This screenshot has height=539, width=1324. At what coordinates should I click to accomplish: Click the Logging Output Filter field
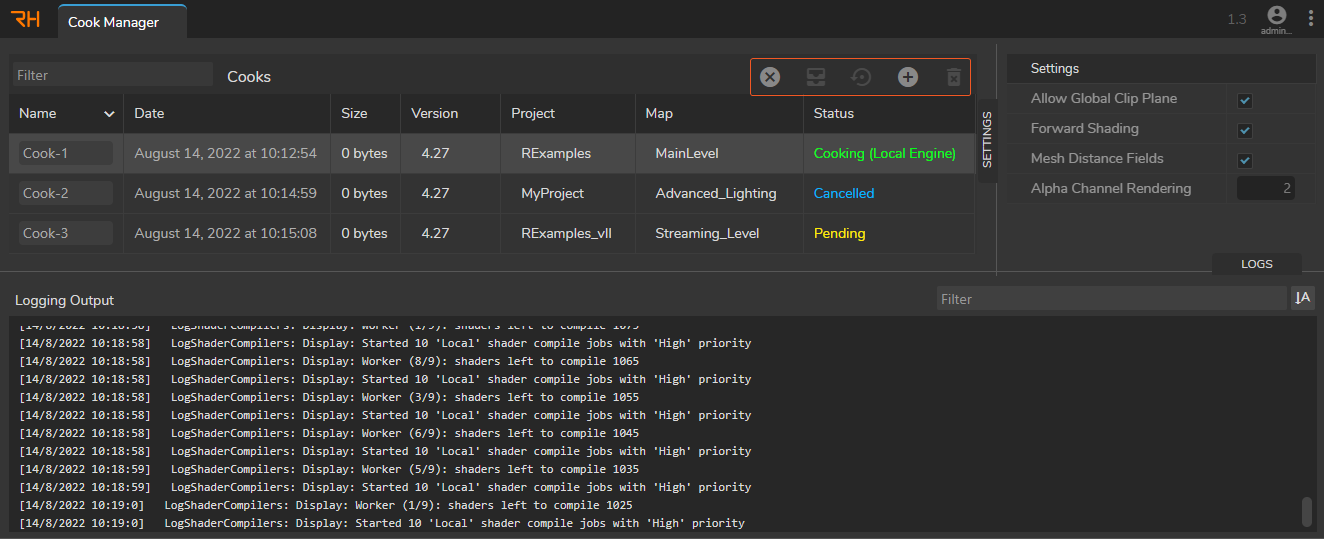click(1110, 298)
